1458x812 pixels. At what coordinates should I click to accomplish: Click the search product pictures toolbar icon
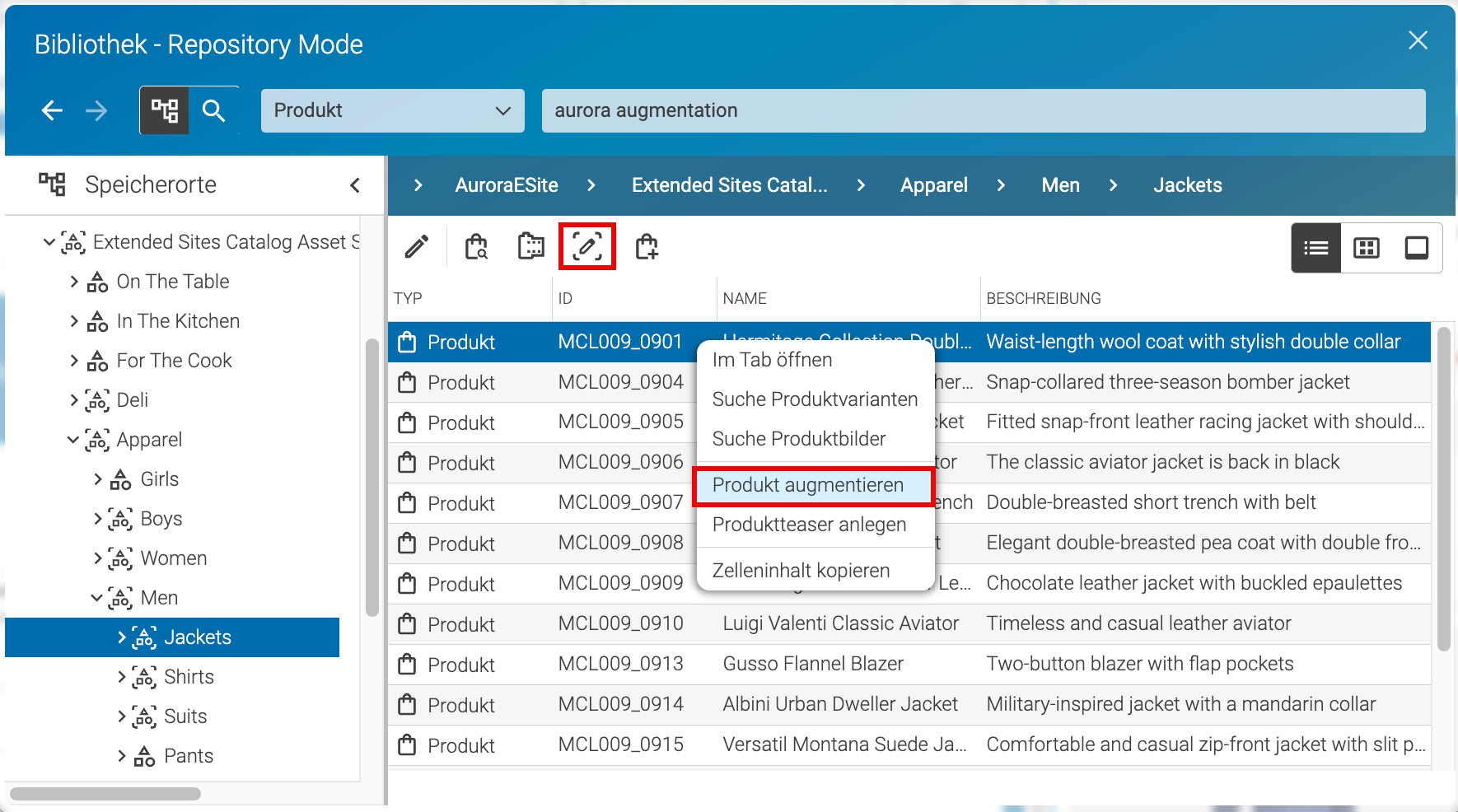531,246
